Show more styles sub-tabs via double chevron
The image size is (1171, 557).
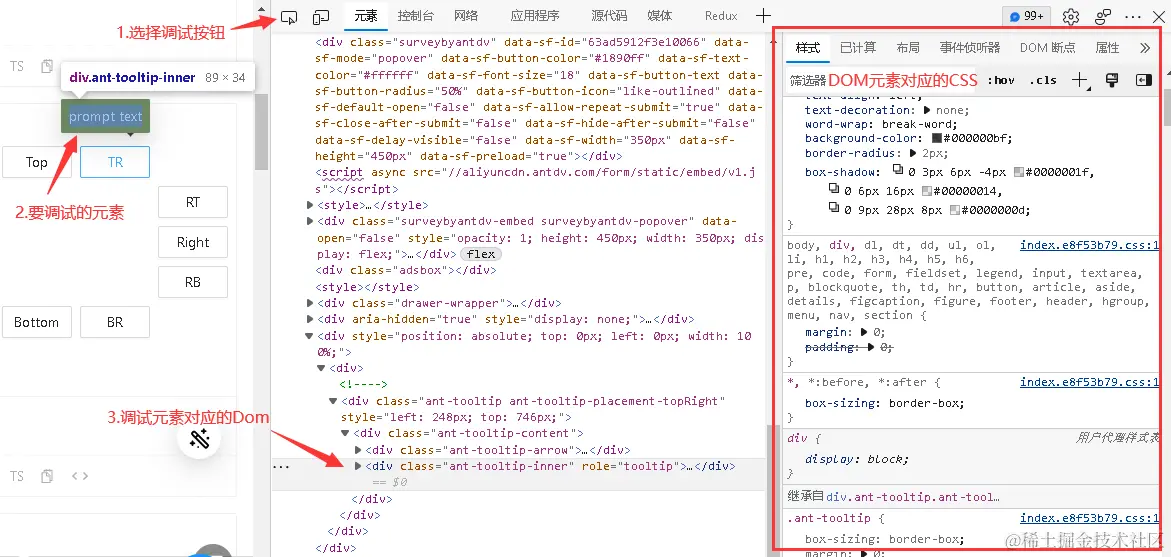[1145, 48]
